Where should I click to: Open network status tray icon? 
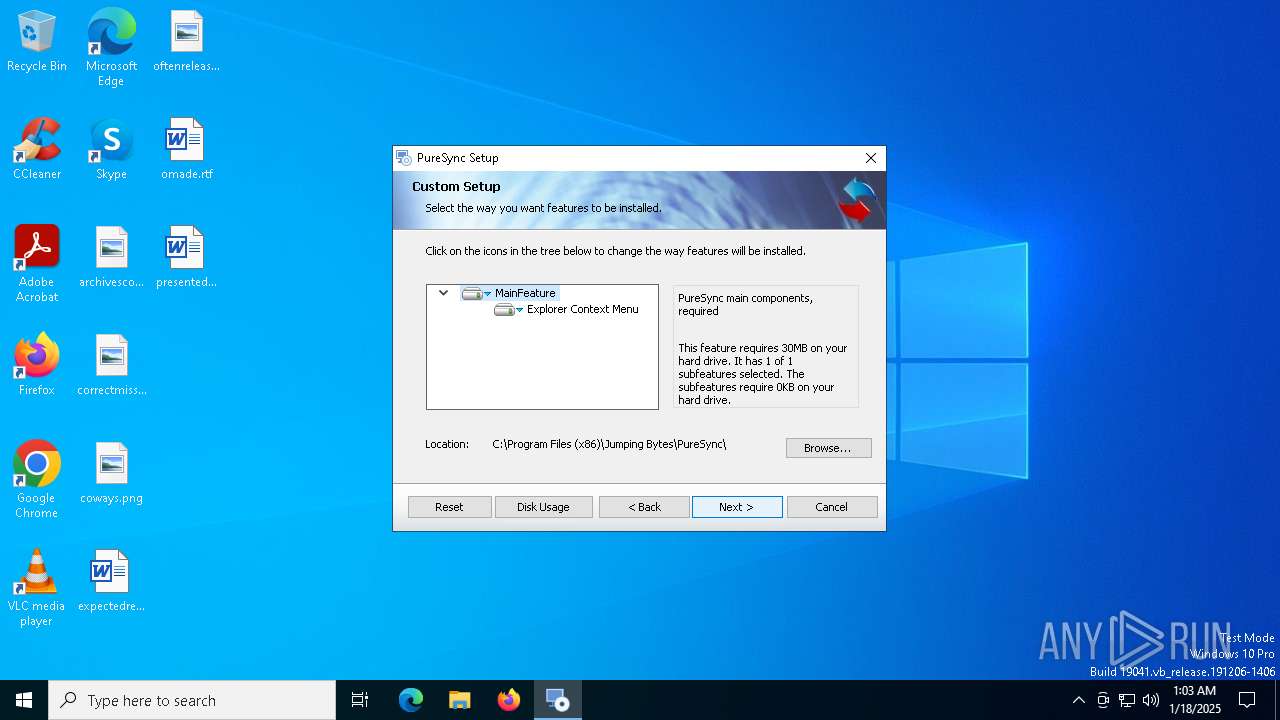[x=1127, y=700]
